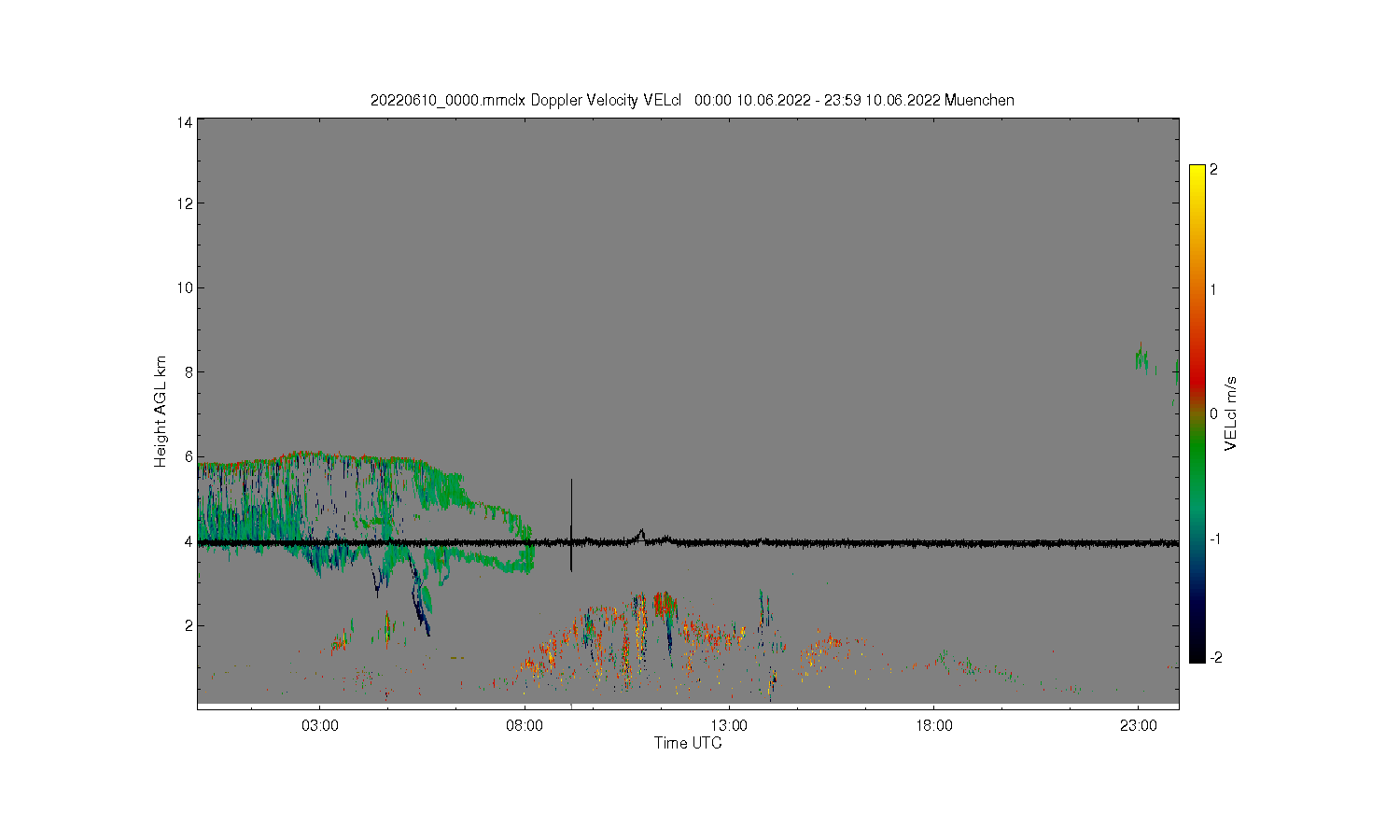Click the colorbar value -1 label
Image resolution: width=1400 pixels, height=840 pixels.
(1215, 539)
